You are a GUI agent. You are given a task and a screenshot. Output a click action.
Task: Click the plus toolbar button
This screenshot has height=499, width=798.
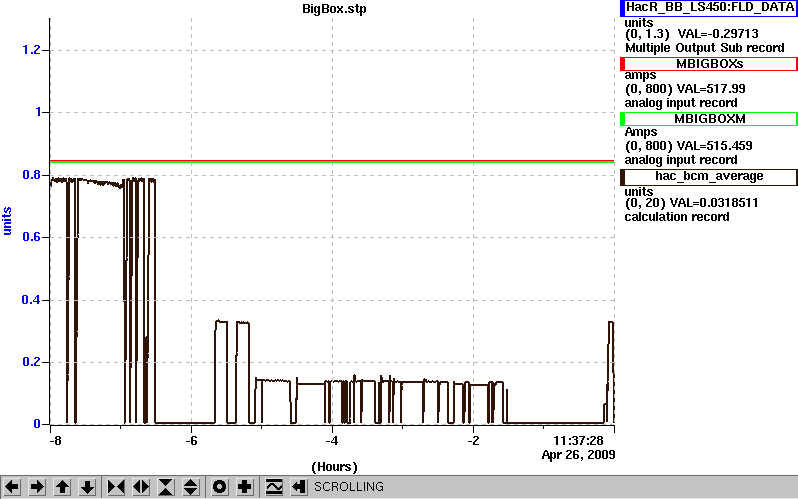[244, 487]
